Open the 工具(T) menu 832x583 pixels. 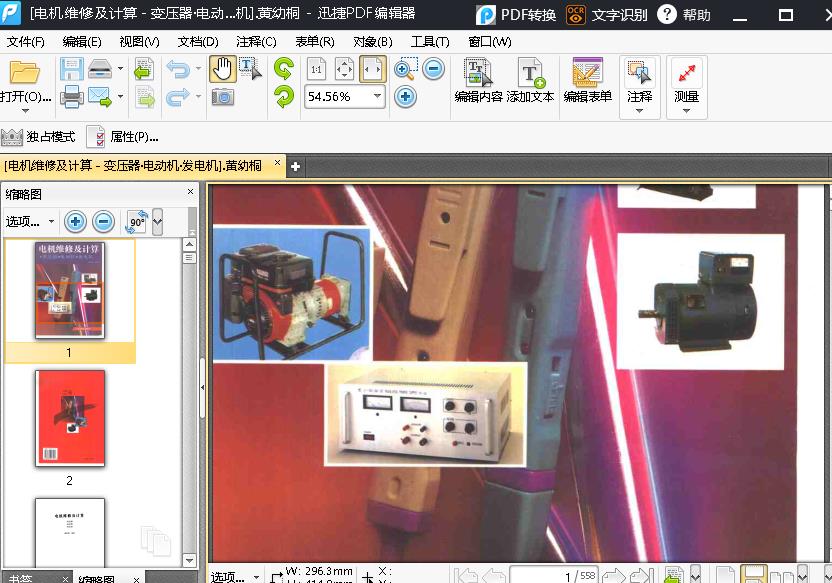[x=430, y=42]
